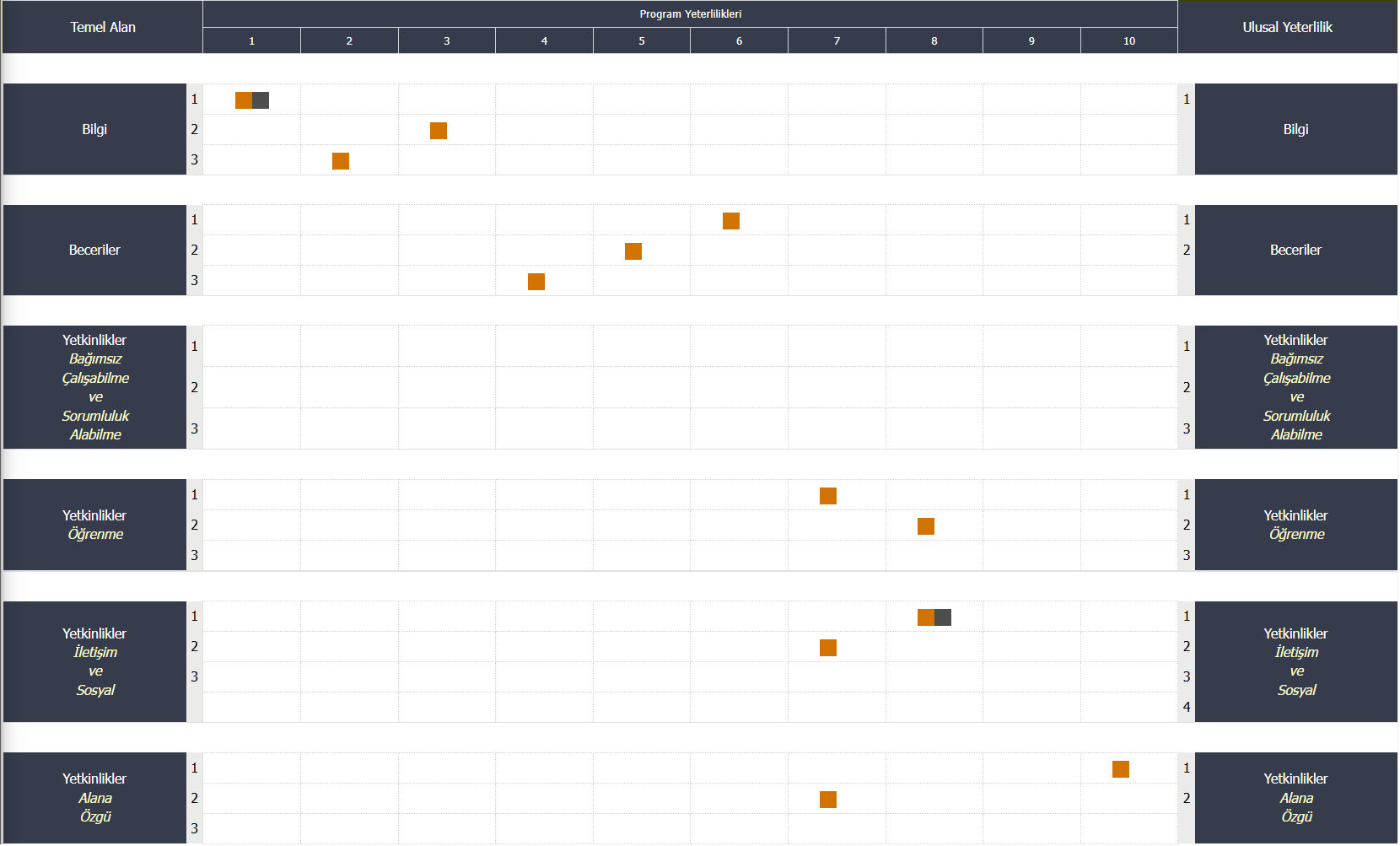This screenshot has height=846, width=1400.
Task: Click the orange marker in Beceriler row 2, column 5
Action: click(x=633, y=251)
